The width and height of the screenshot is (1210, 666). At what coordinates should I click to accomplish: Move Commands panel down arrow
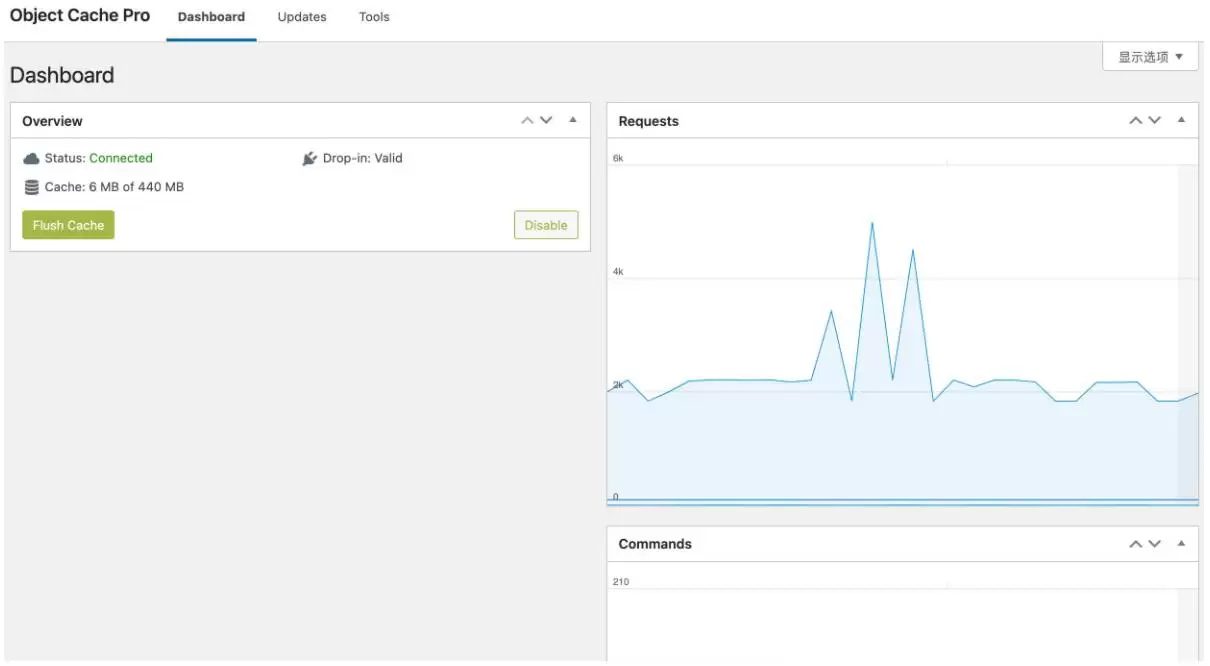[1154, 544]
